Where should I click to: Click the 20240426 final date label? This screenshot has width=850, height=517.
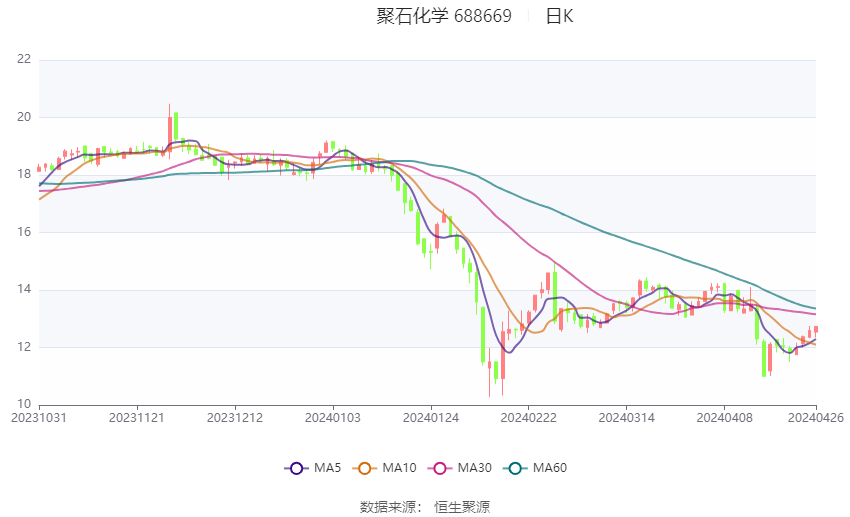click(x=816, y=417)
